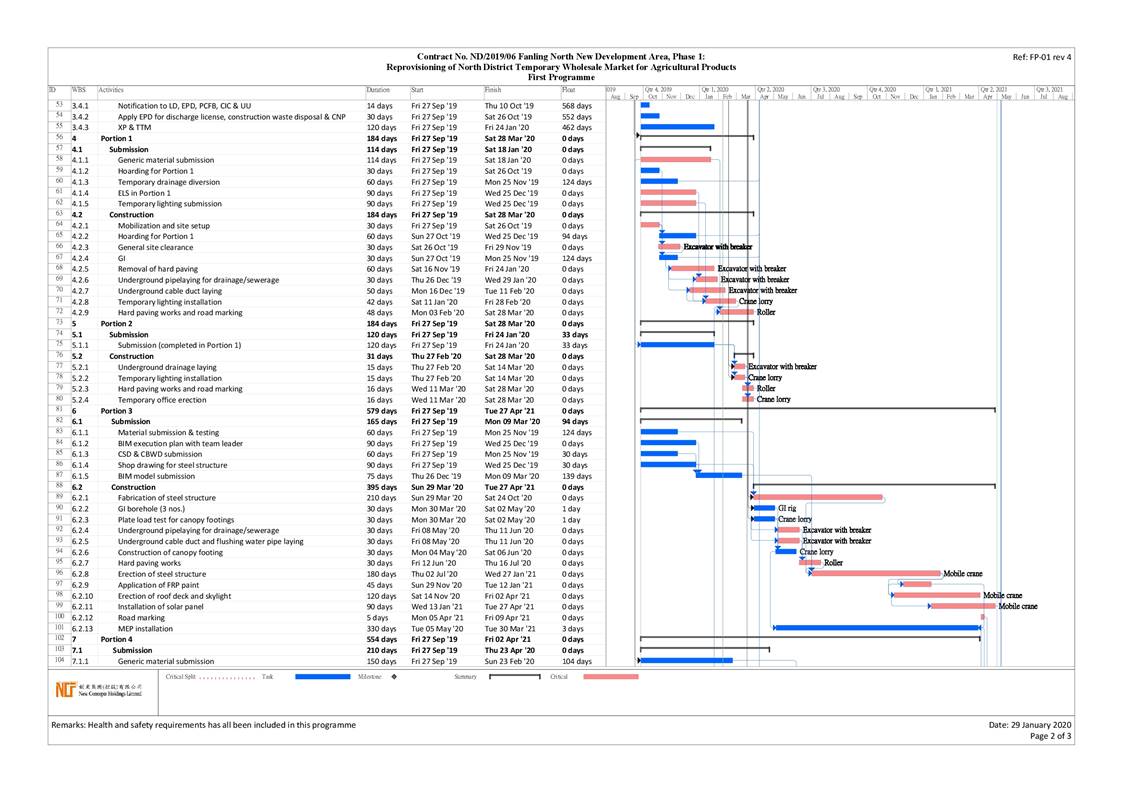Click the Milestone diamond symbol in legend
Viewport: 1123px width, 793px height.
[x=393, y=677]
